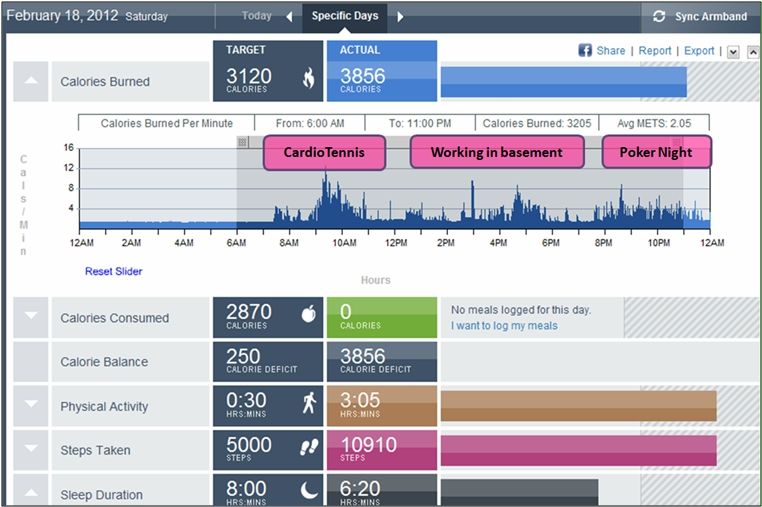Click the Sync Armband refresh icon
Image resolution: width=762 pixels, height=507 pixels.
(659, 16)
